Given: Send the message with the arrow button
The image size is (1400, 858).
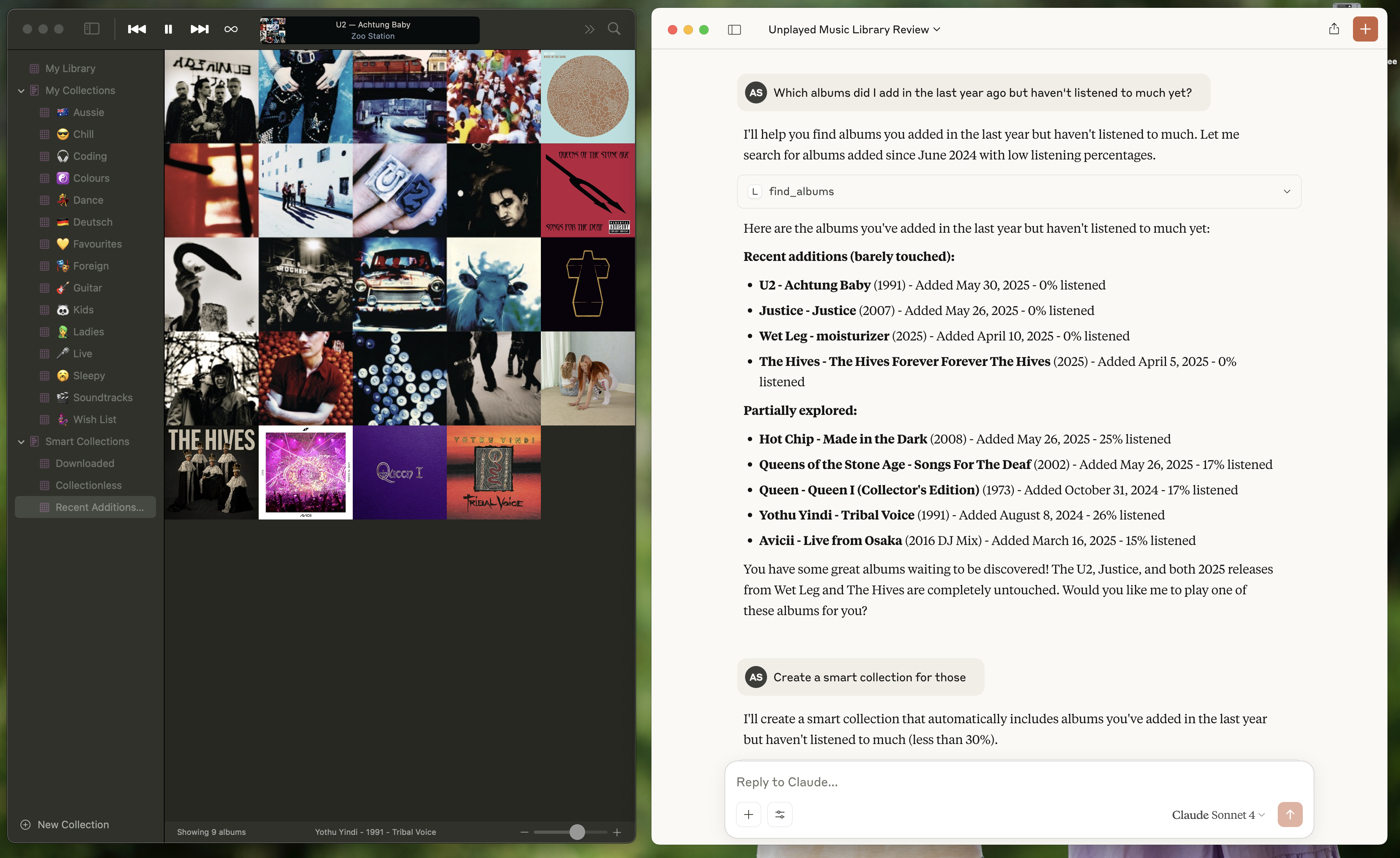Looking at the screenshot, I should (x=1290, y=815).
